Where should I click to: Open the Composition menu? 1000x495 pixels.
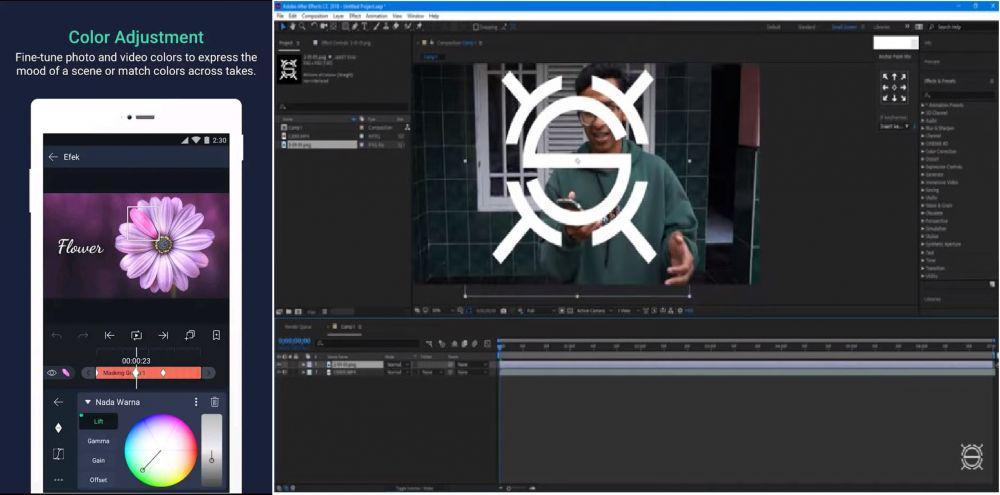pos(314,15)
